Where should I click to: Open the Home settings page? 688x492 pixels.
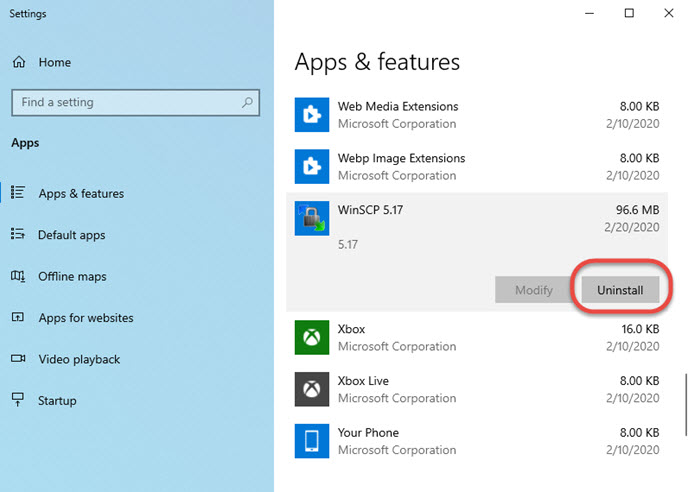pos(54,62)
